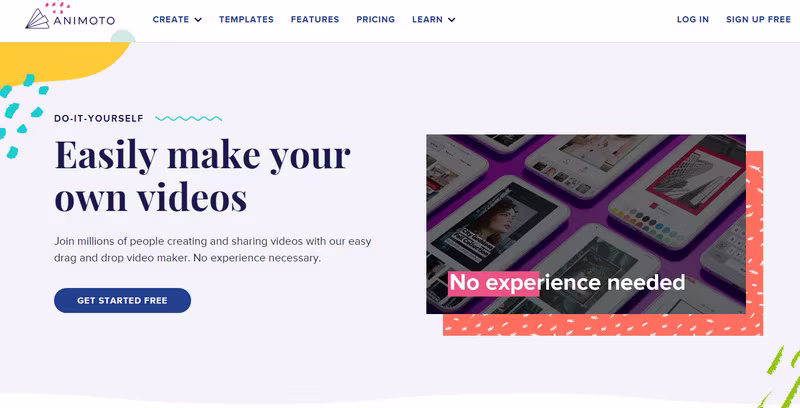Click the Animoto wordmark text
The image size is (800, 408).
coord(84,21)
